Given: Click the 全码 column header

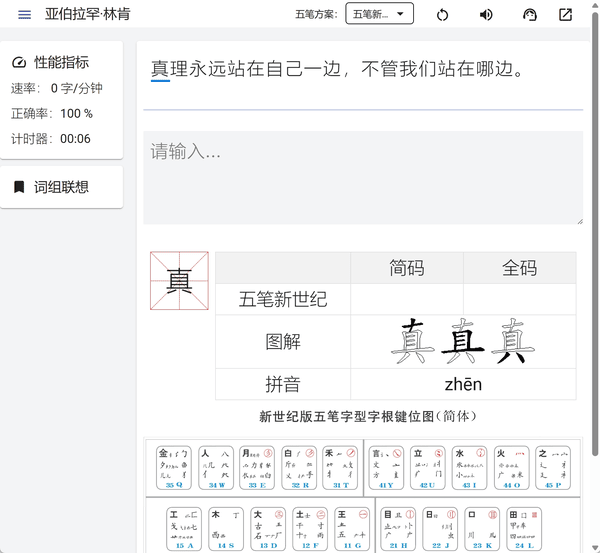Looking at the screenshot, I should [519, 268].
